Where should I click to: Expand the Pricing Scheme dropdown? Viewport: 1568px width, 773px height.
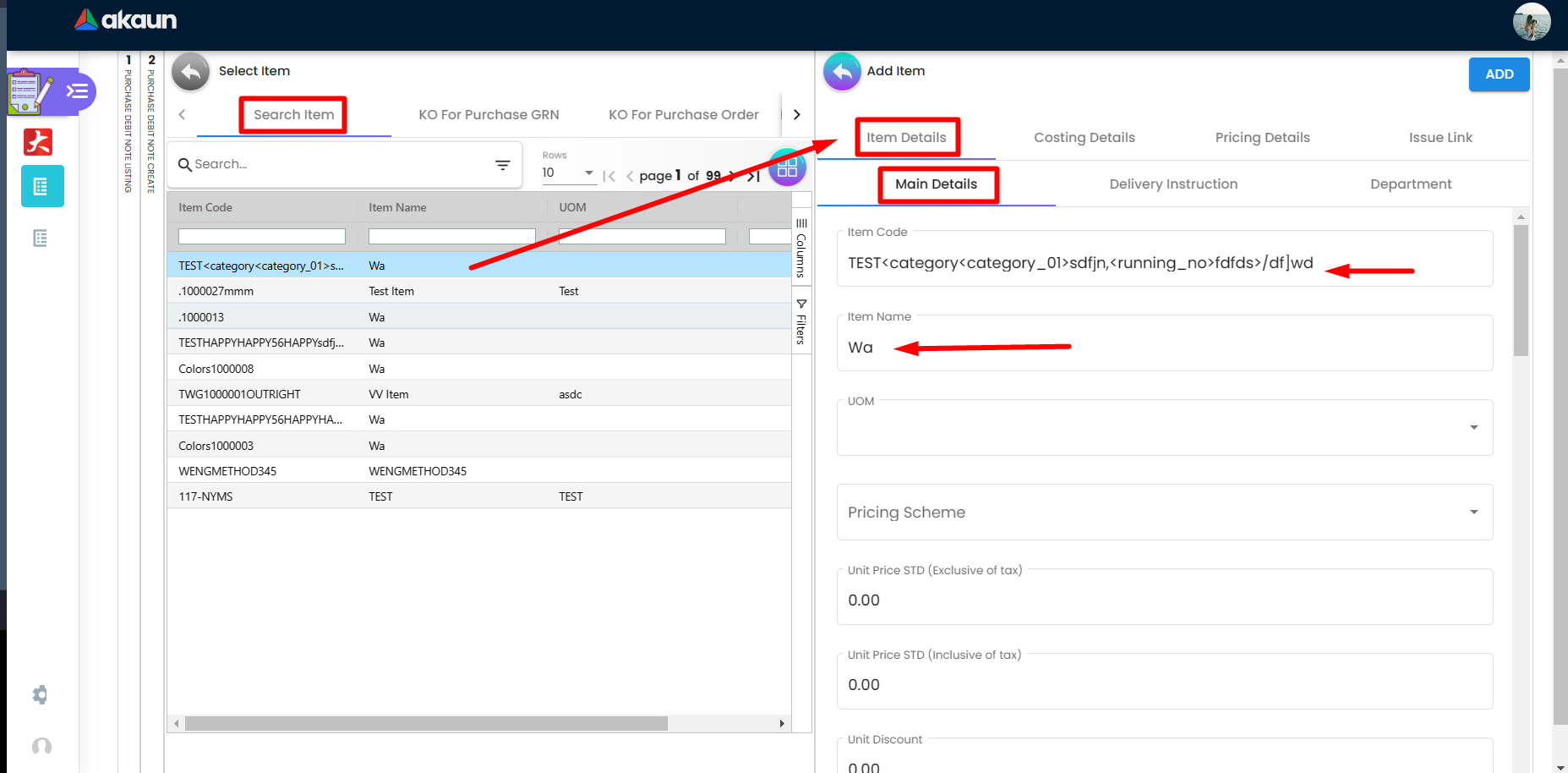click(x=1473, y=513)
